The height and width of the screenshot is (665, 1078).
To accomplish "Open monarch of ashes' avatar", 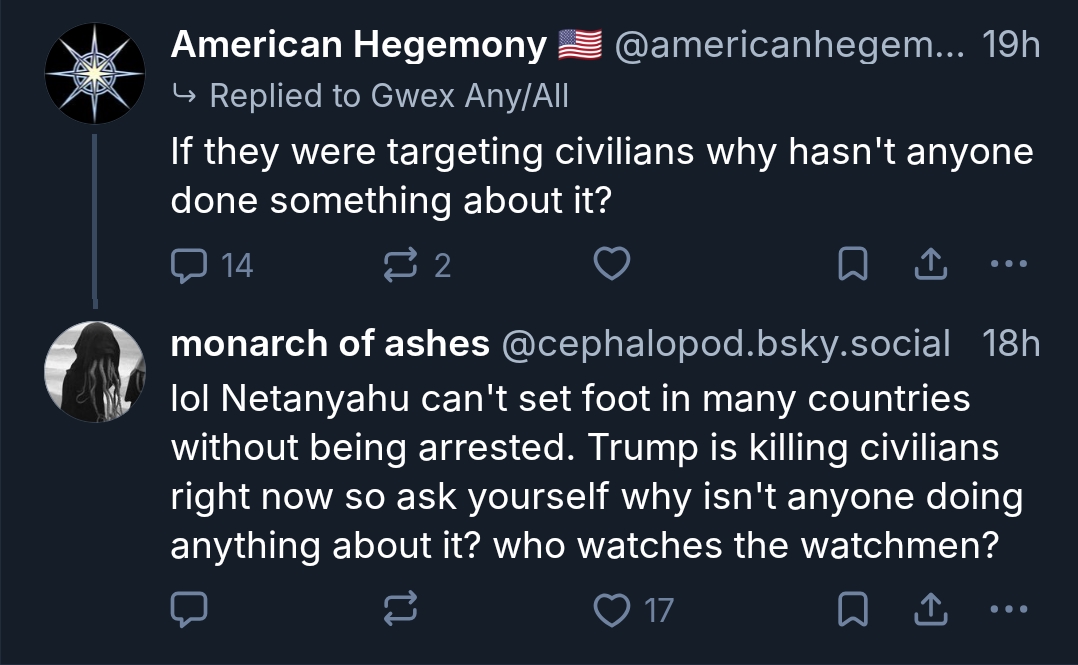I will click(95, 371).
